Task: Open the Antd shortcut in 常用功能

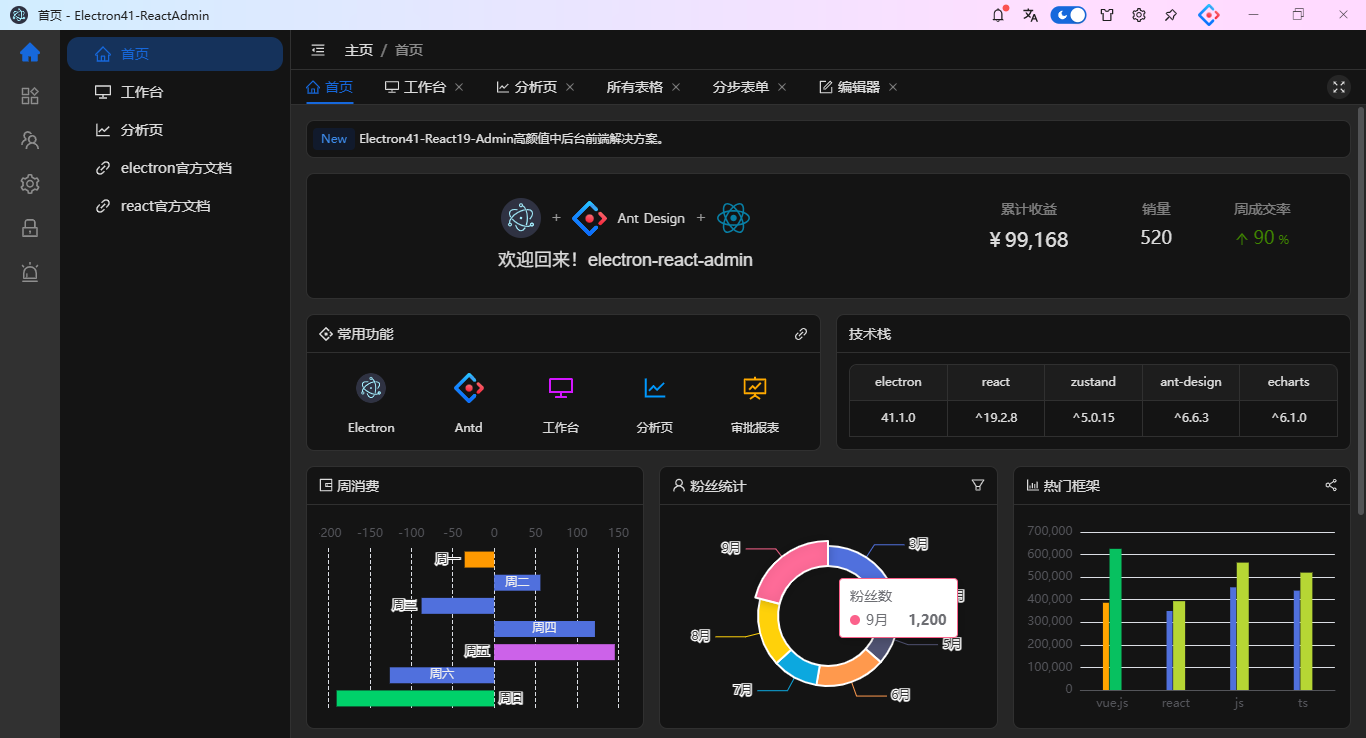Action: [469, 404]
